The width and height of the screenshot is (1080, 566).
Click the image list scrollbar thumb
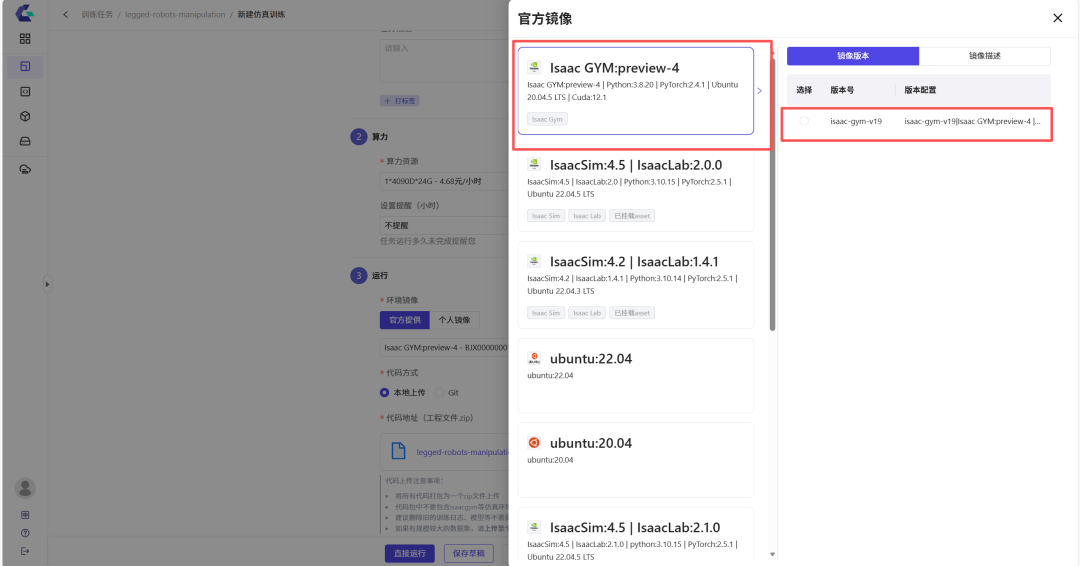pyautogui.click(x=772, y=193)
